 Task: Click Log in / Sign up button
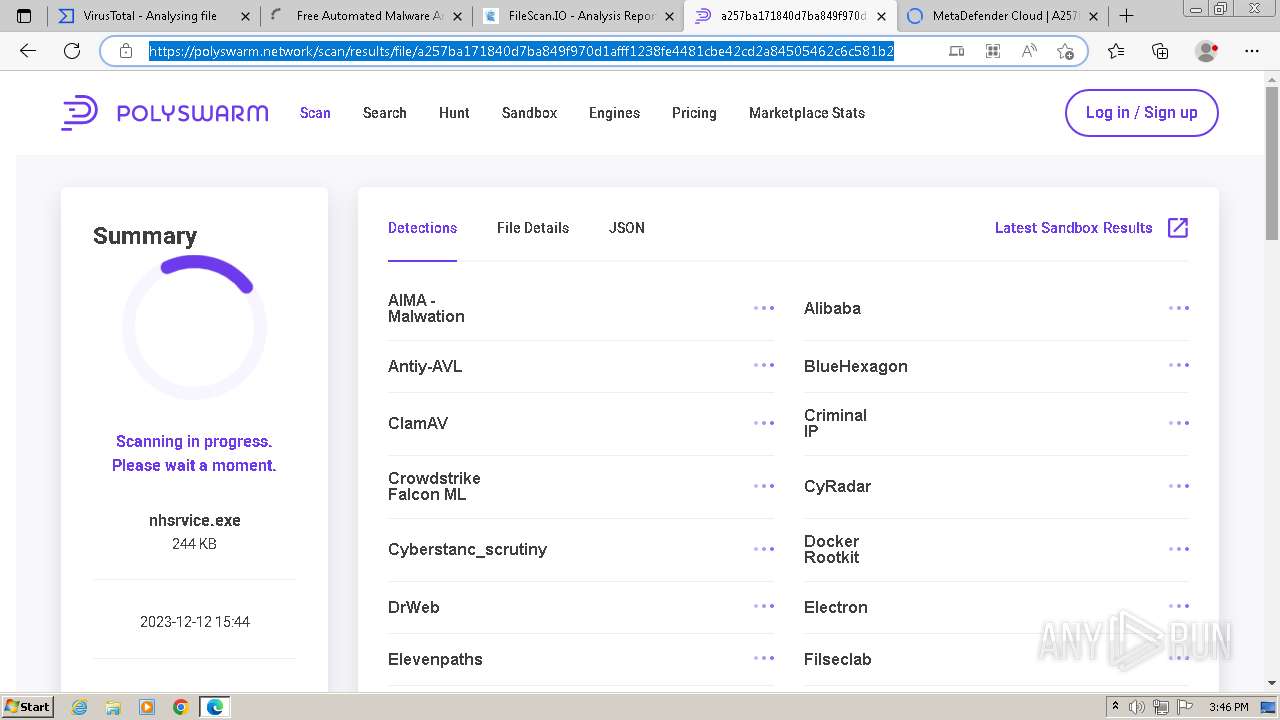point(1141,113)
